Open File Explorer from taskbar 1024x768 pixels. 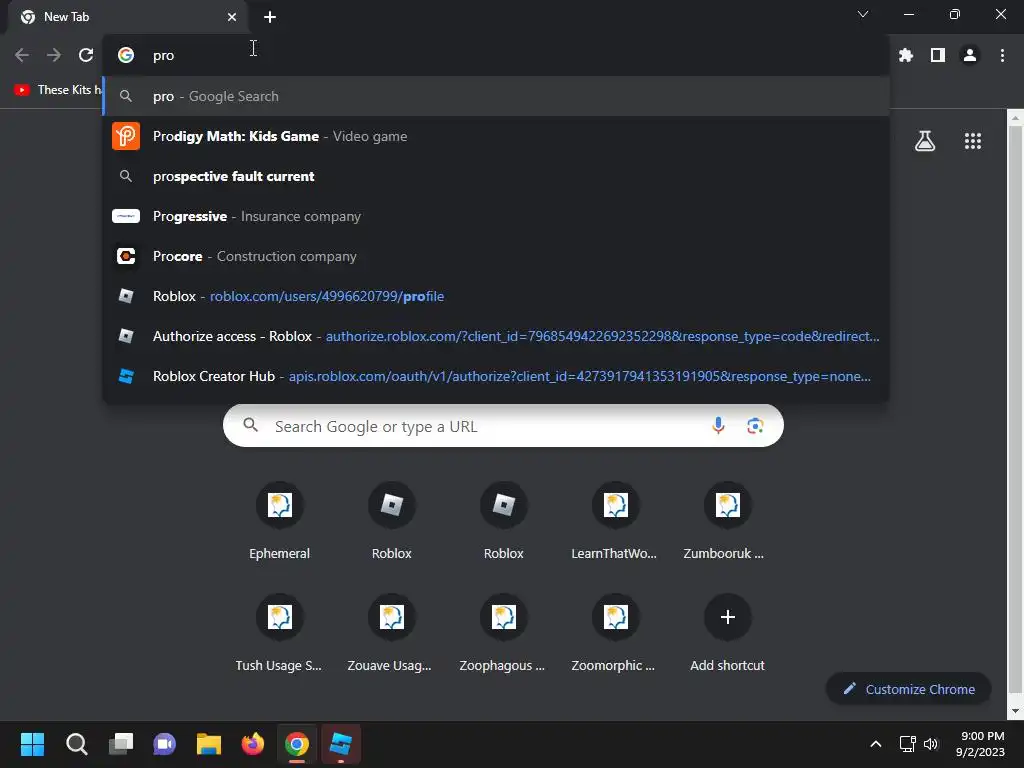click(x=209, y=744)
